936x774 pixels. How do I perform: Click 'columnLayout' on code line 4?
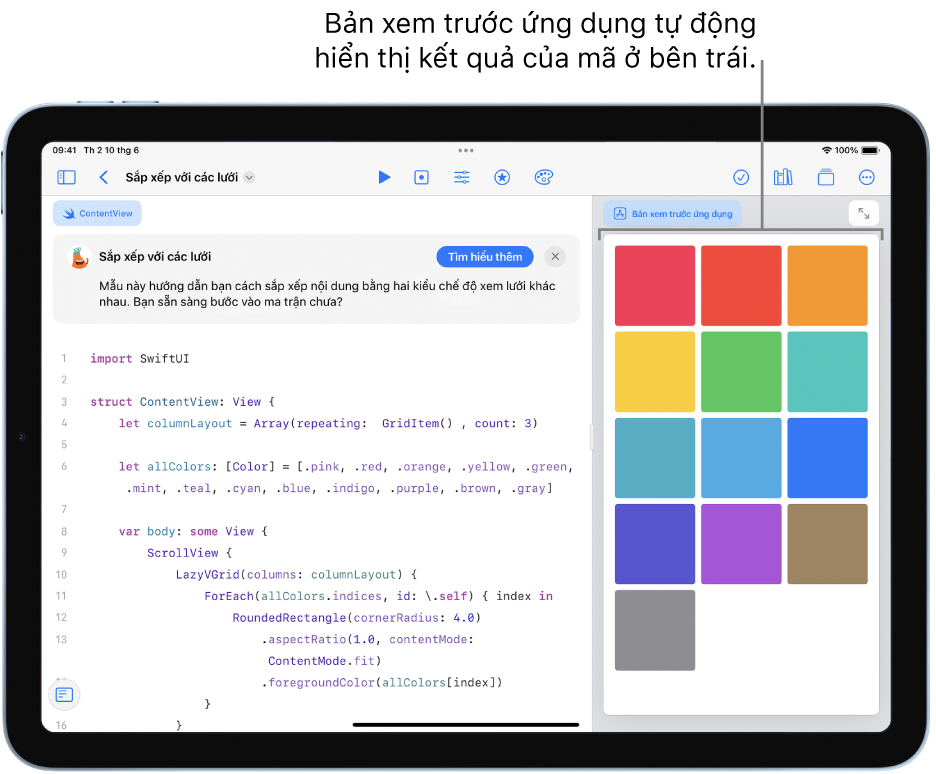coord(189,423)
